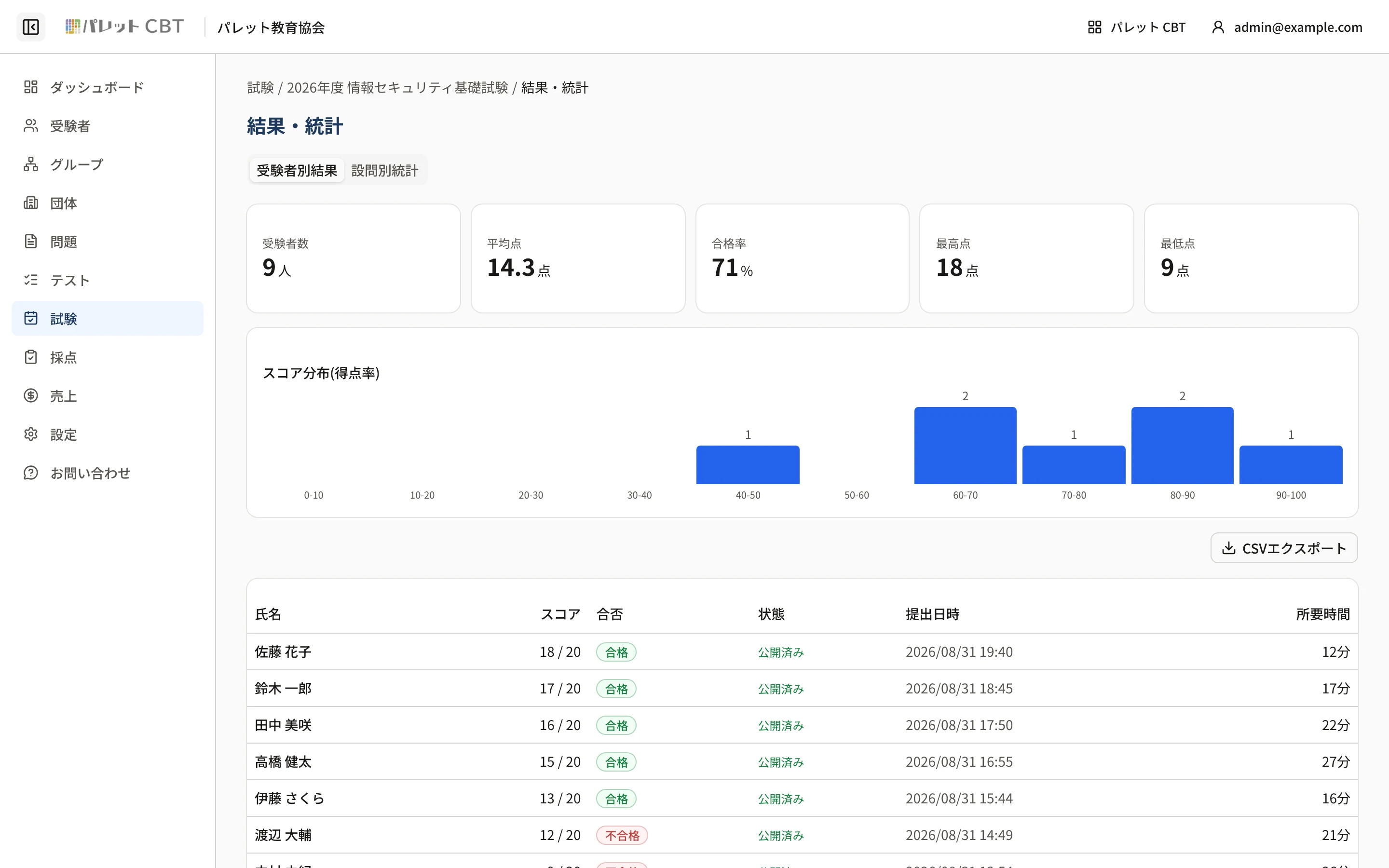This screenshot has width=1389, height=868.
Task: Open 採点 sidebar entry
Action: point(108,357)
